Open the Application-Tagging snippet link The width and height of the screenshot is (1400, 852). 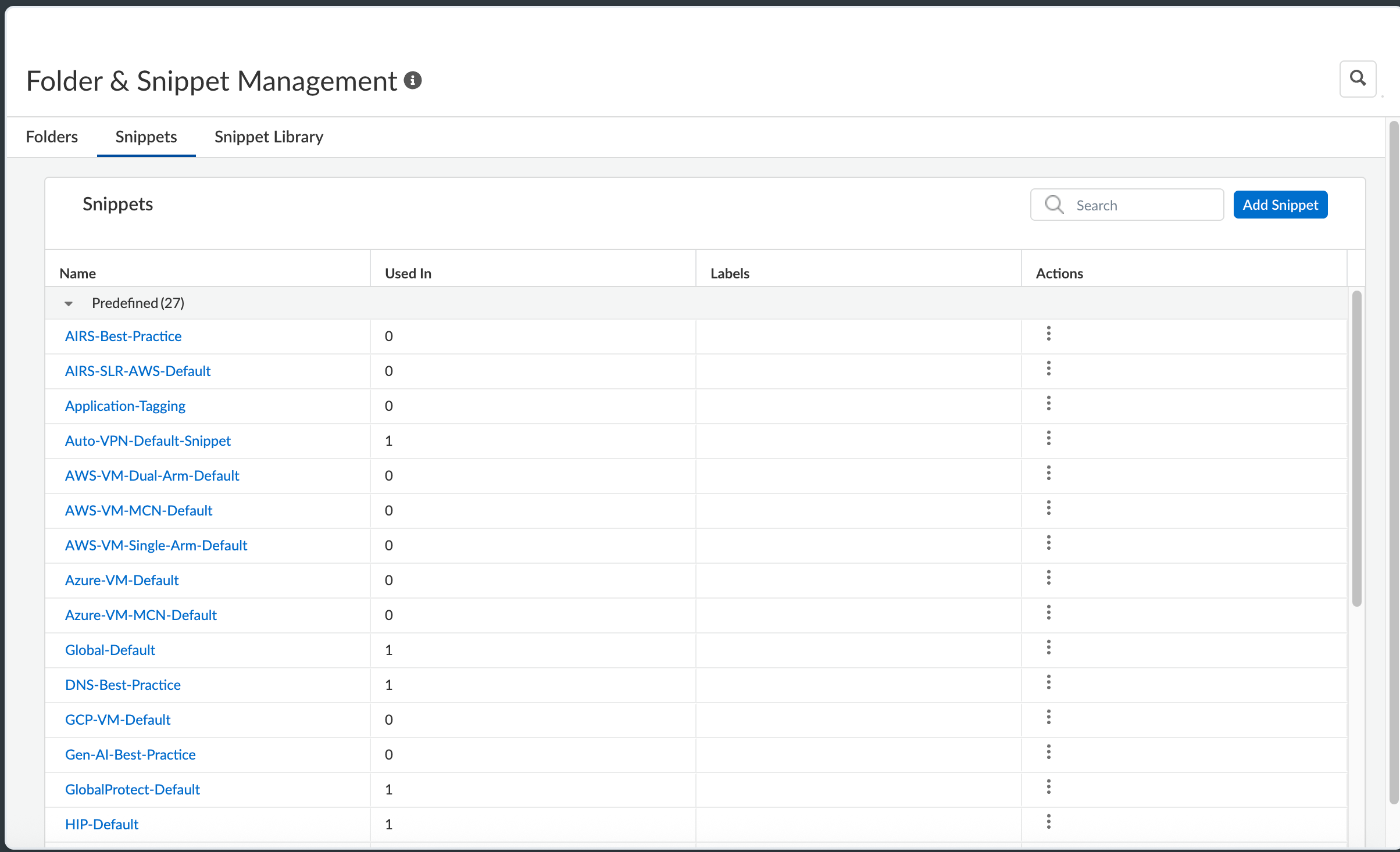pyautogui.click(x=125, y=406)
